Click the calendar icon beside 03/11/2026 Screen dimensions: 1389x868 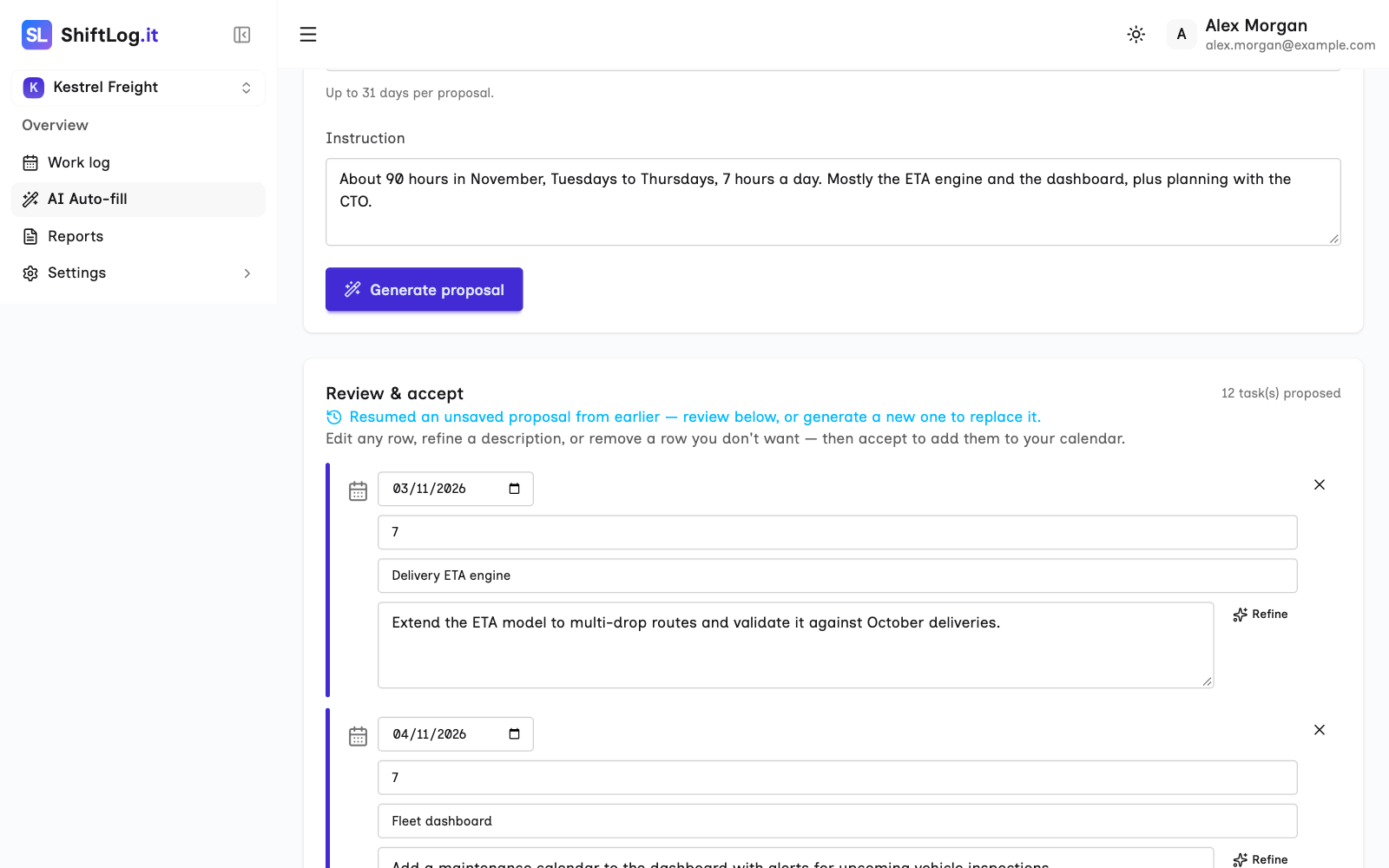click(x=358, y=491)
